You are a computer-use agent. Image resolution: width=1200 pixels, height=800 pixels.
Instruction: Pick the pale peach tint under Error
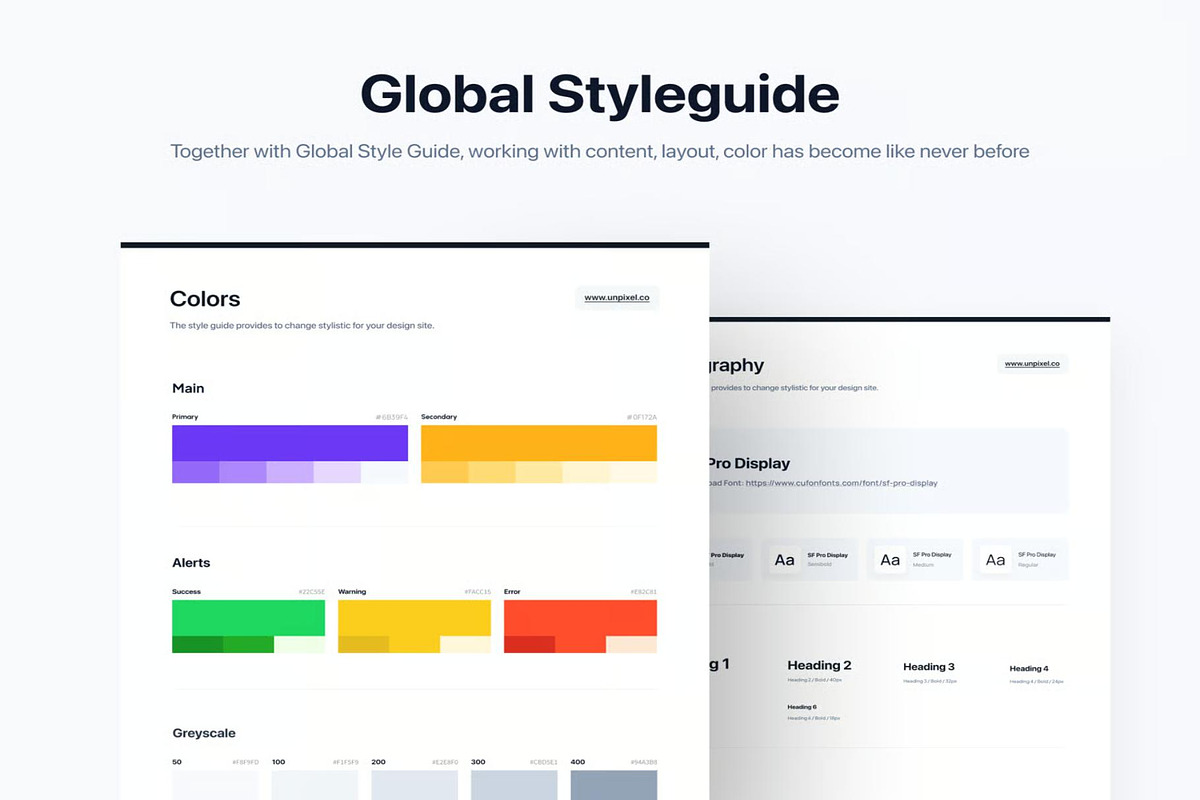click(x=631, y=644)
